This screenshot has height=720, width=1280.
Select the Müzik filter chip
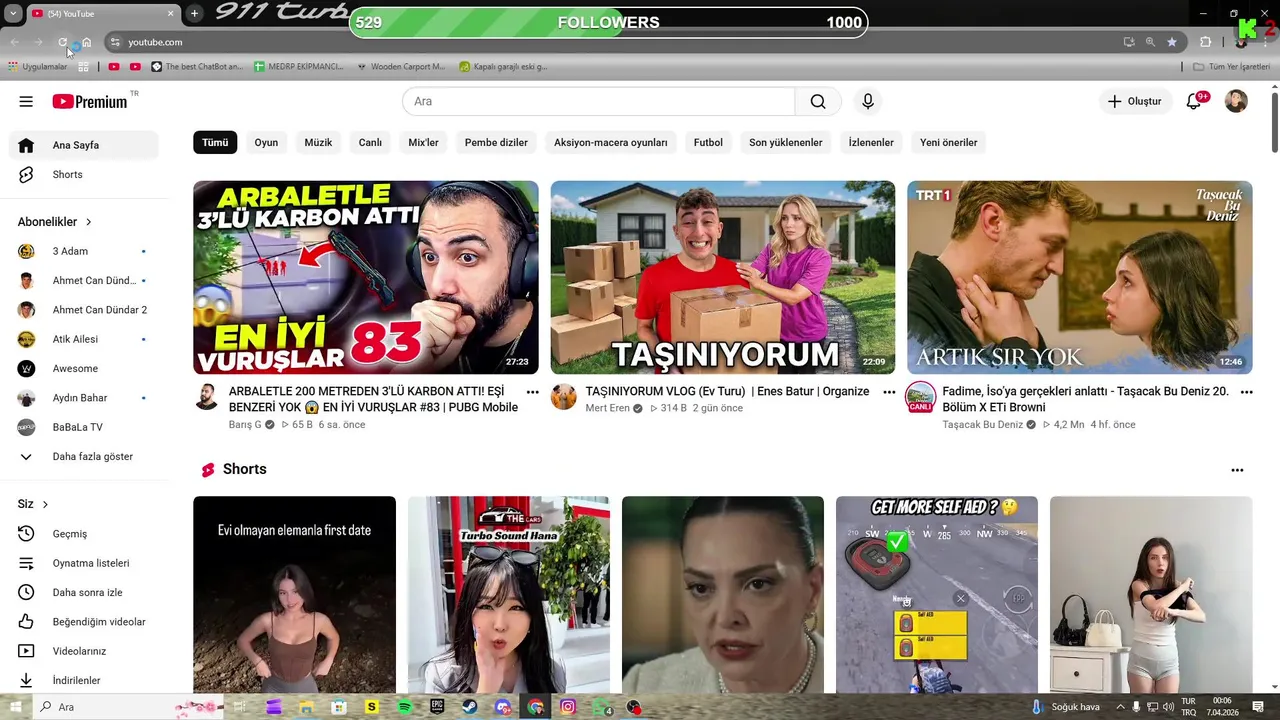pyautogui.click(x=318, y=142)
